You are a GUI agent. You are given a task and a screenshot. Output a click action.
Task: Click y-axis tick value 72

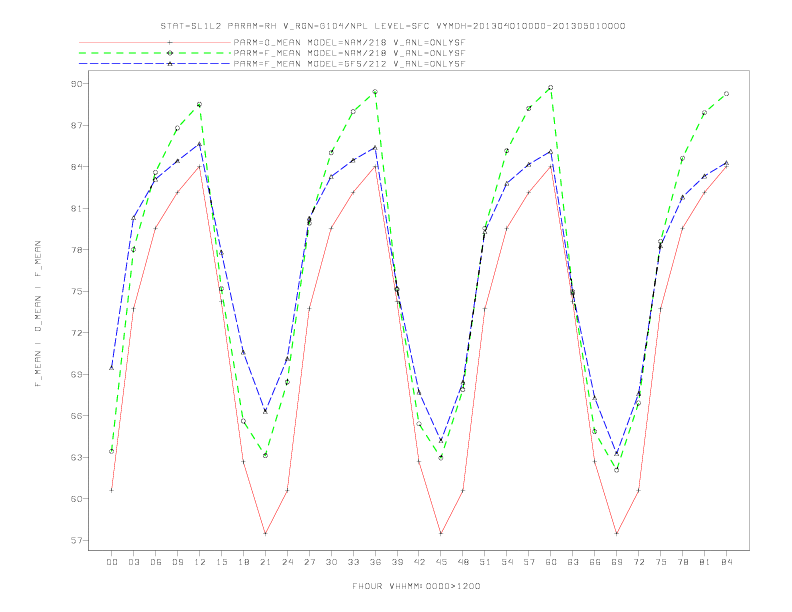[76, 333]
